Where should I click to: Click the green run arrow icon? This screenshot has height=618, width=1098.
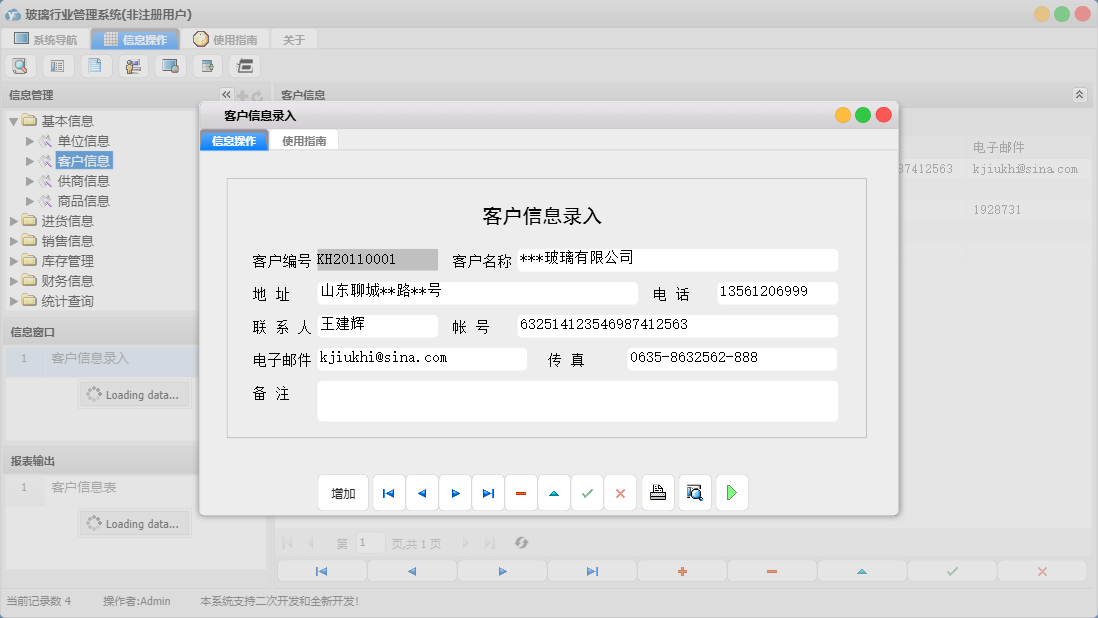click(731, 492)
